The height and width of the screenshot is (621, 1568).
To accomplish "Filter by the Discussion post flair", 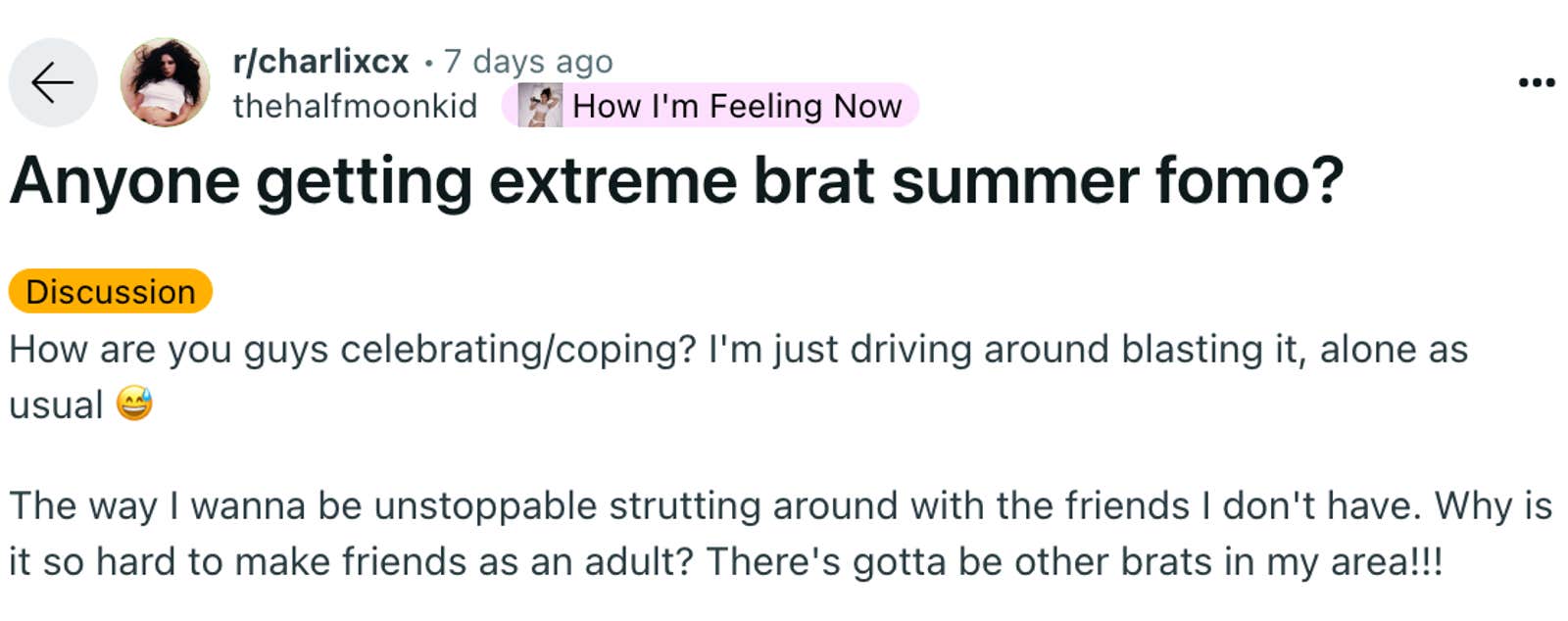I will point(111,292).
